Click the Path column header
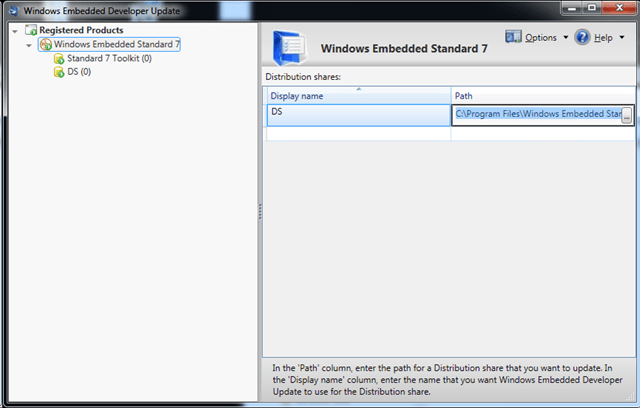 click(x=543, y=95)
